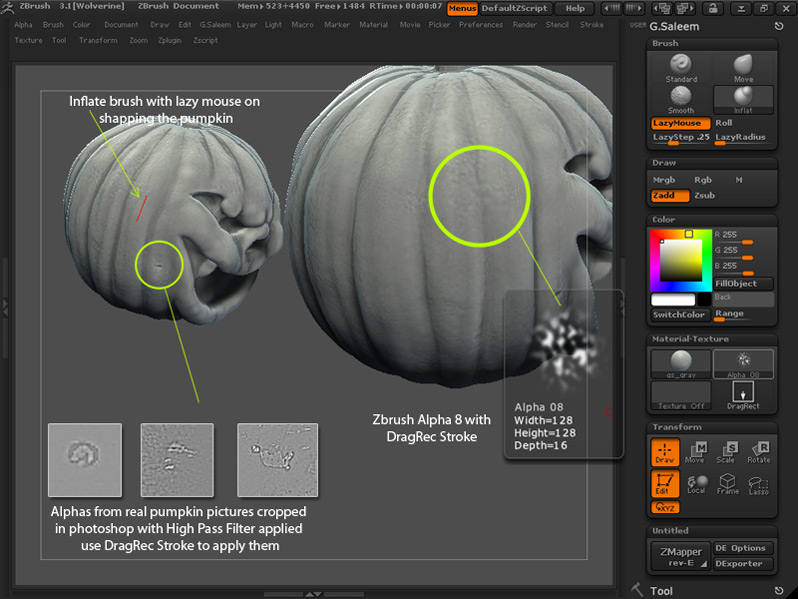Click the Back color button
798x599 pixels.
(x=743, y=299)
